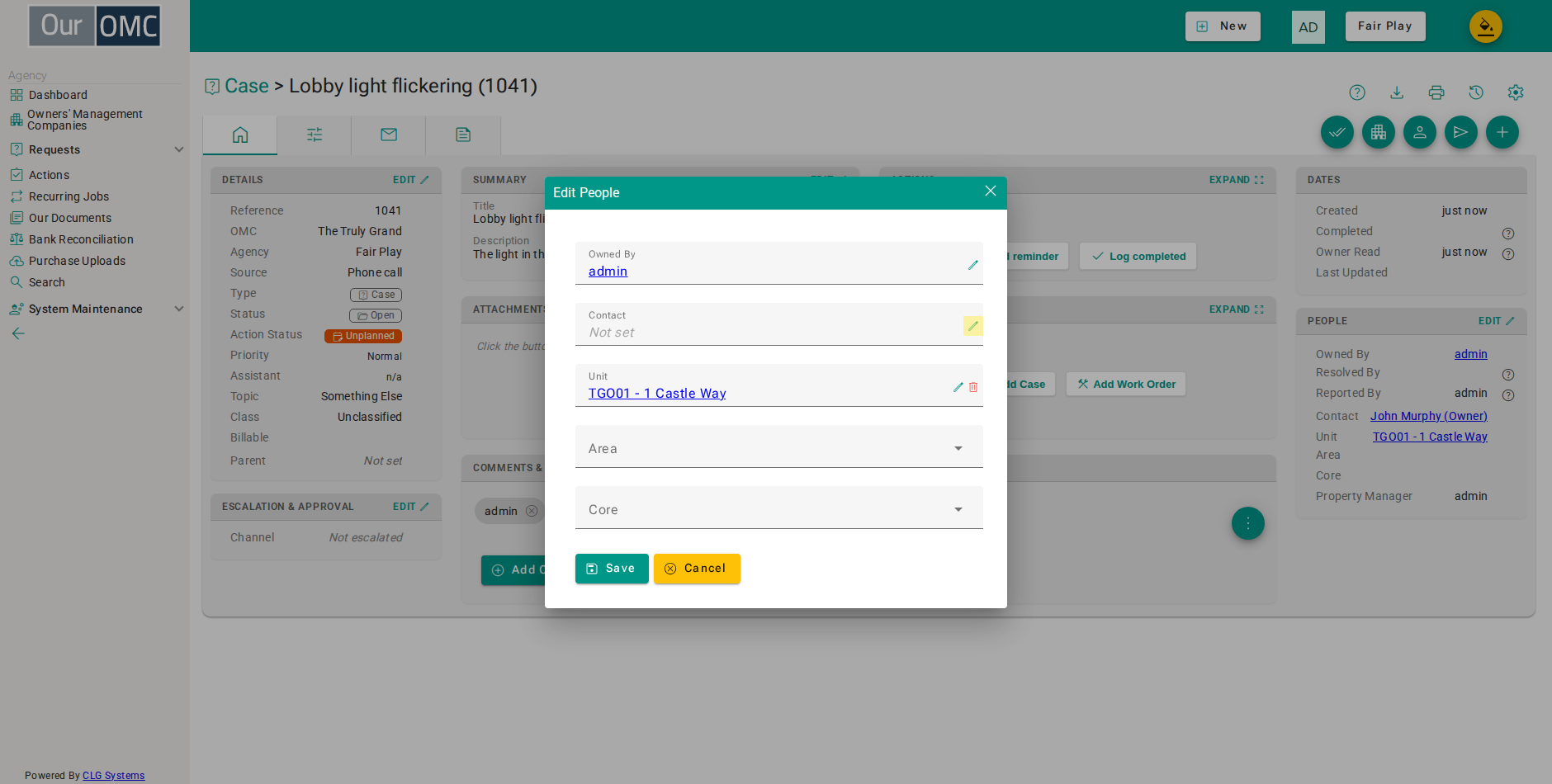Cancel the Edit People dialog
The width and height of the screenshot is (1552, 784).
tap(697, 569)
